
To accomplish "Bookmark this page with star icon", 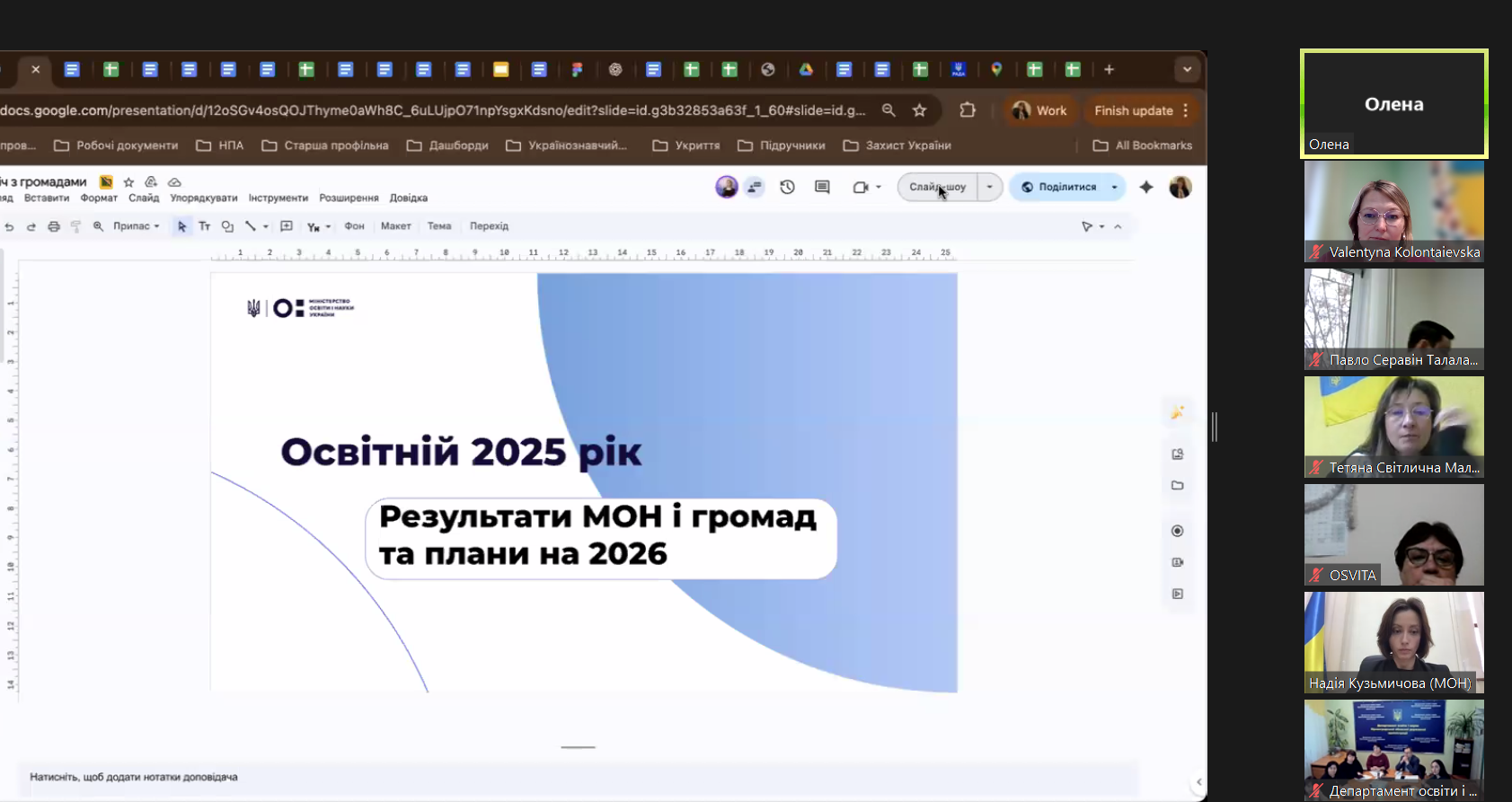I will pyautogui.click(x=919, y=110).
